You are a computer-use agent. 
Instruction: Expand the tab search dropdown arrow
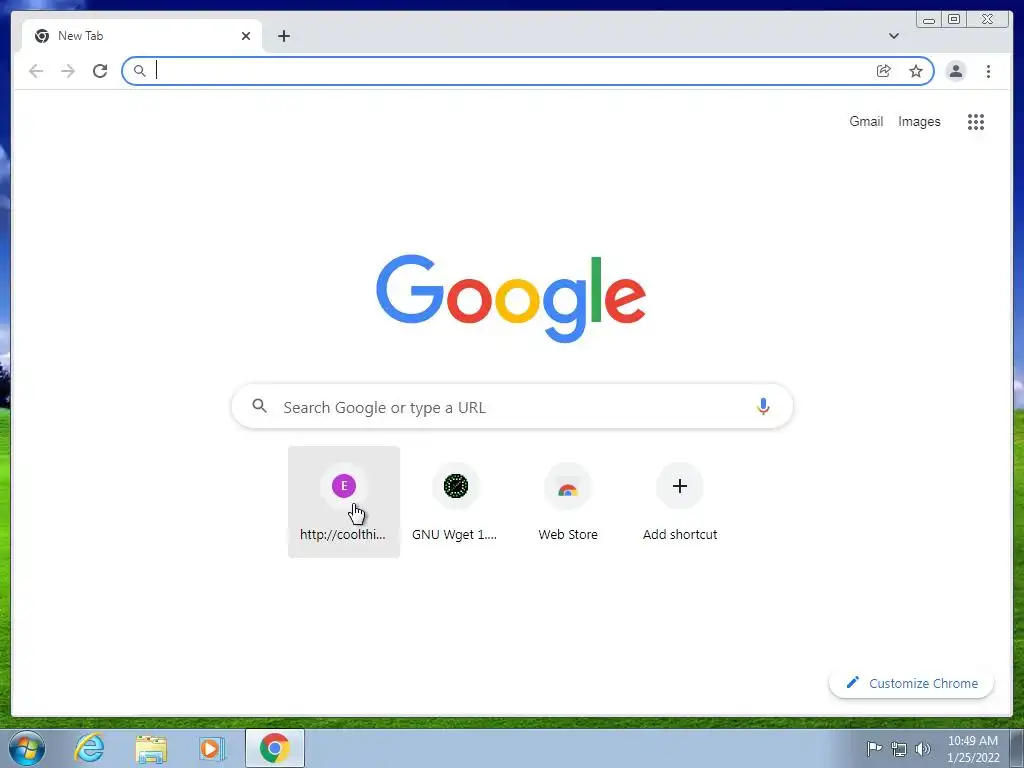click(x=893, y=36)
